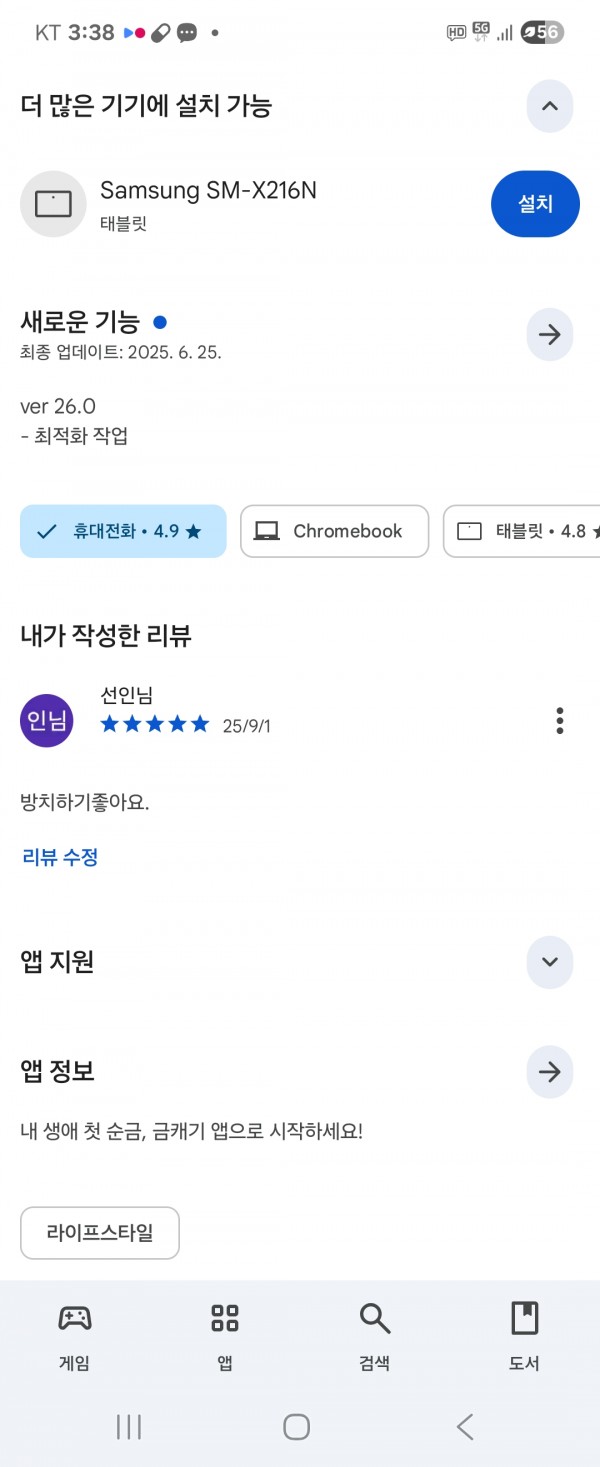Collapse the 더 많은 기기에 설치 가능 section

[x=550, y=106]
